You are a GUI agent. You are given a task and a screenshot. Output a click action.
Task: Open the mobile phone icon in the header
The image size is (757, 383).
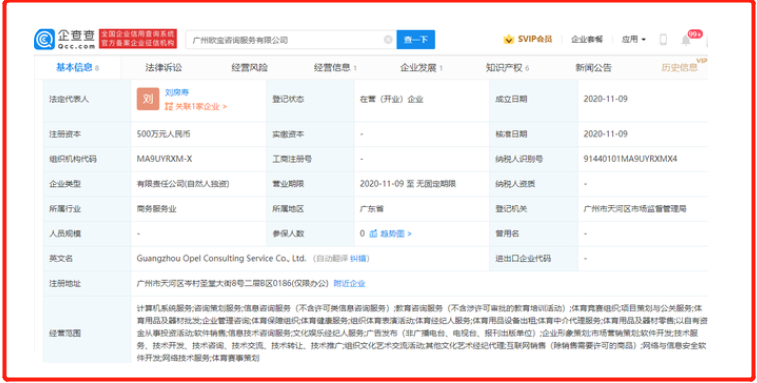tap(663, 40)
